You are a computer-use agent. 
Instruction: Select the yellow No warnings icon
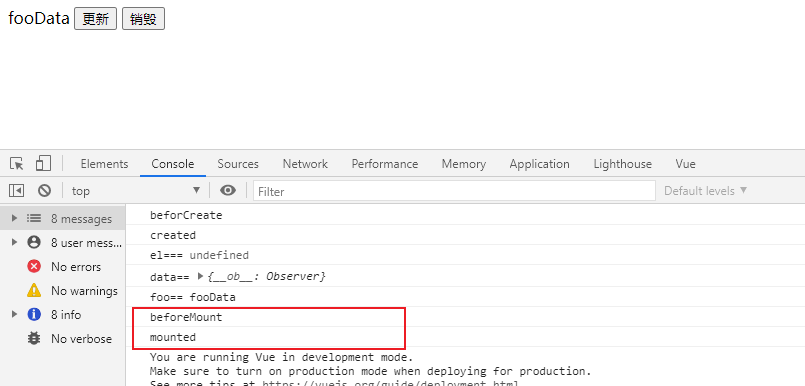click(34, 291)
